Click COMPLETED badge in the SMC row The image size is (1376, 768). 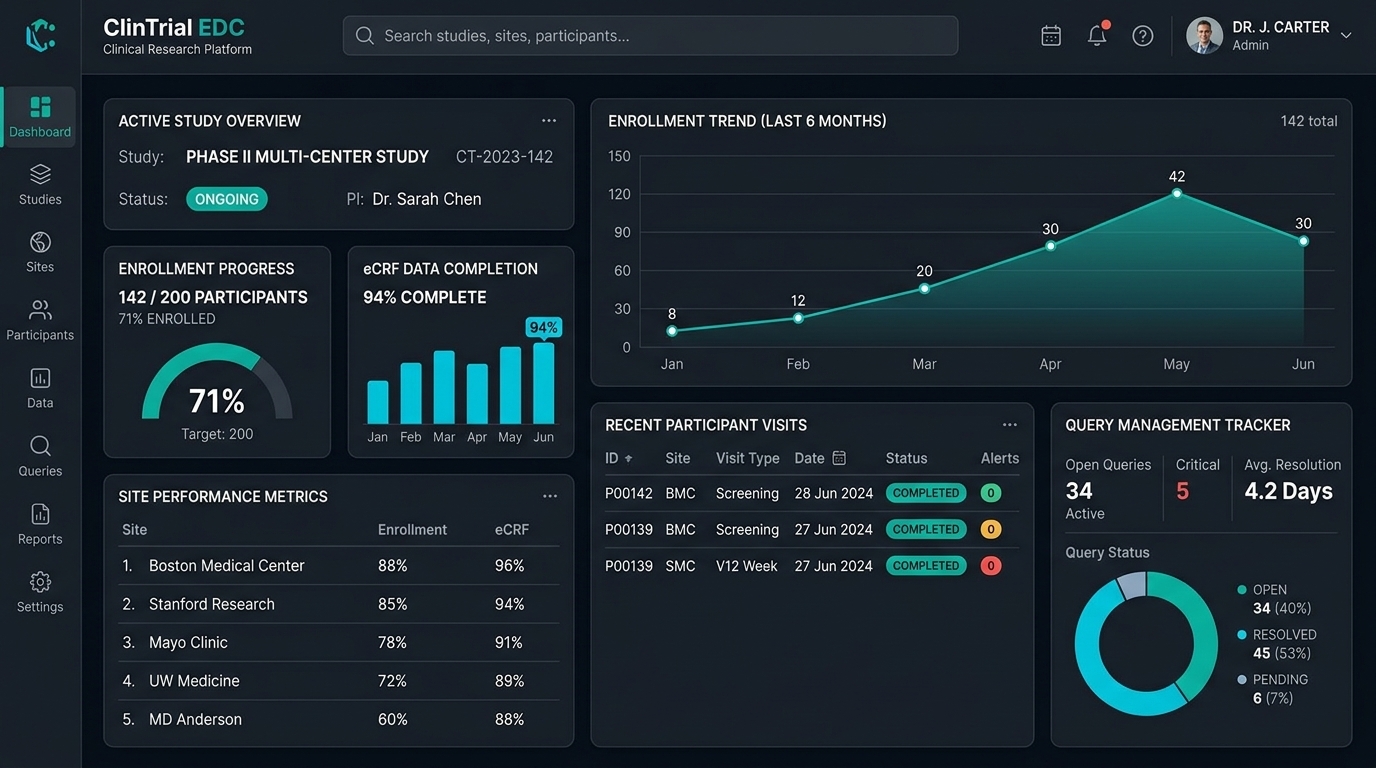pos(926,566)
